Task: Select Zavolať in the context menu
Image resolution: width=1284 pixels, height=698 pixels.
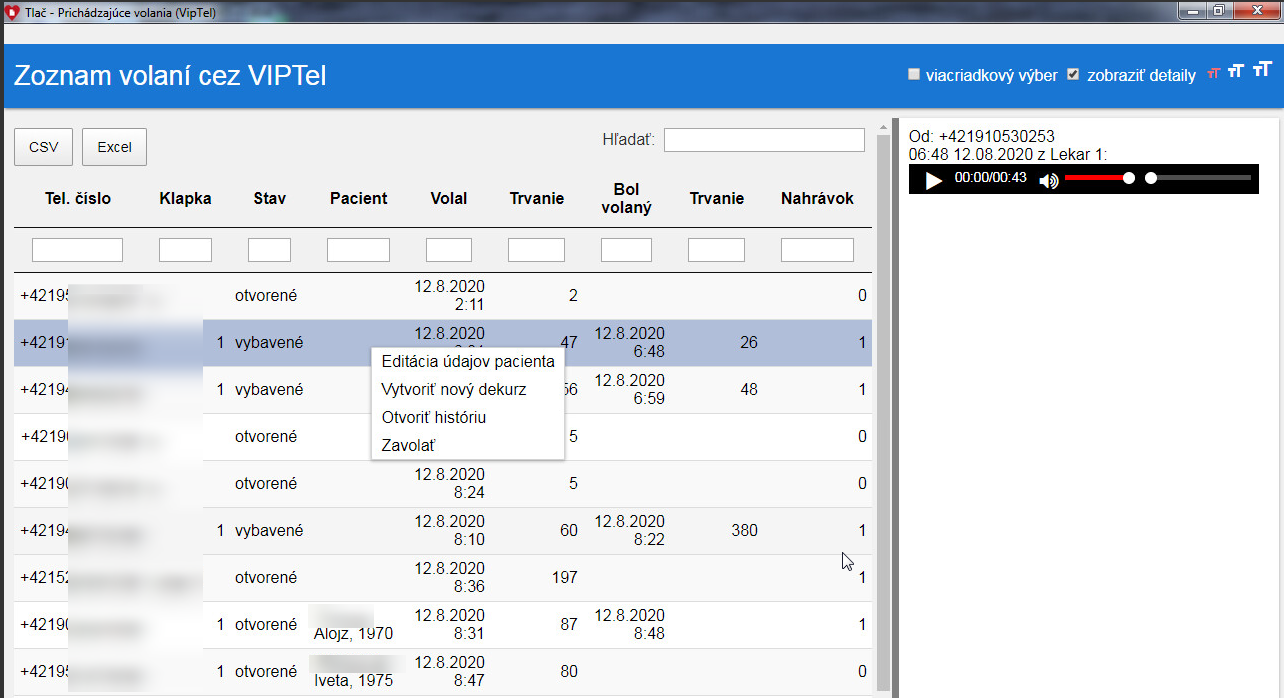Action: 468,445
